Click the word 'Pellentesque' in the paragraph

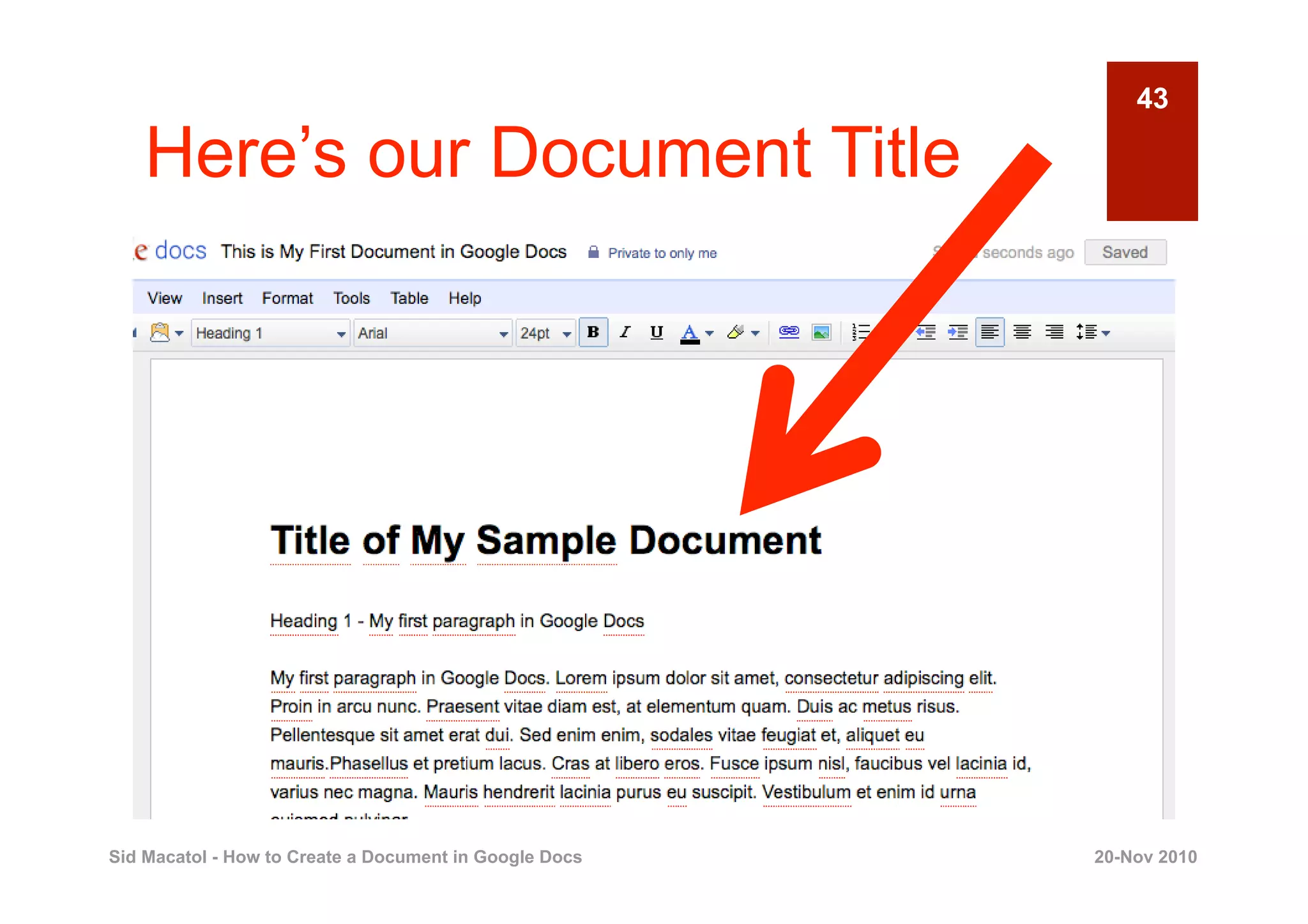click(323, 736)
